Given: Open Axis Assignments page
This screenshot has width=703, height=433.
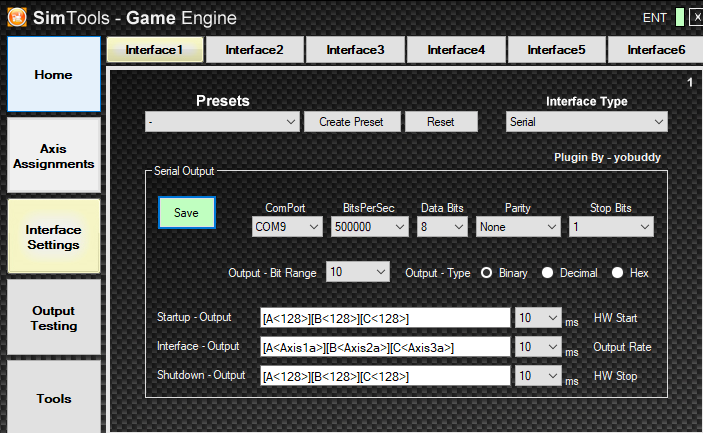Looking at the screenshot, I should (x=54, y=156).
